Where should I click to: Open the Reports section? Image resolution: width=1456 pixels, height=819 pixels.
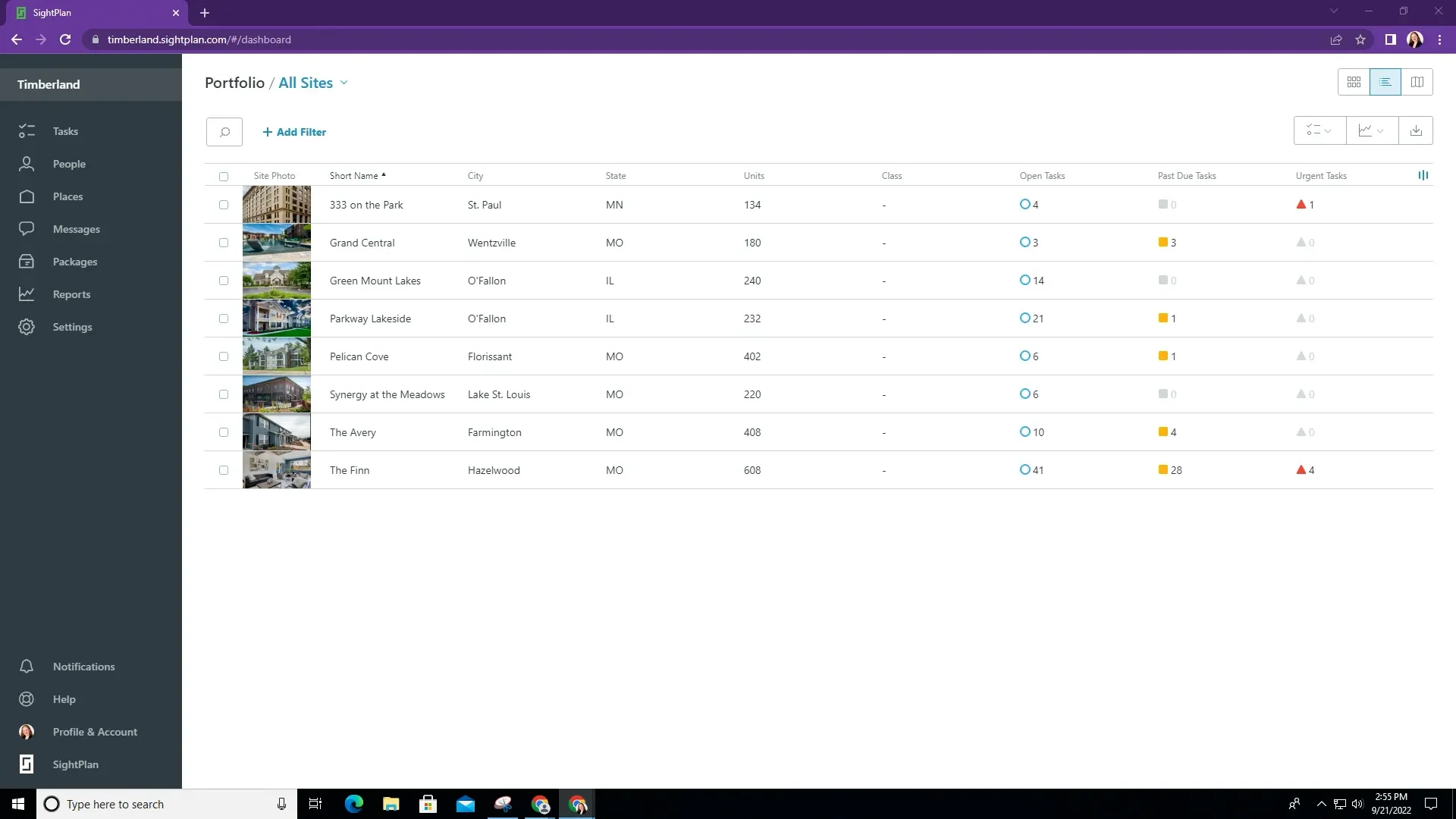pos(71,294)
